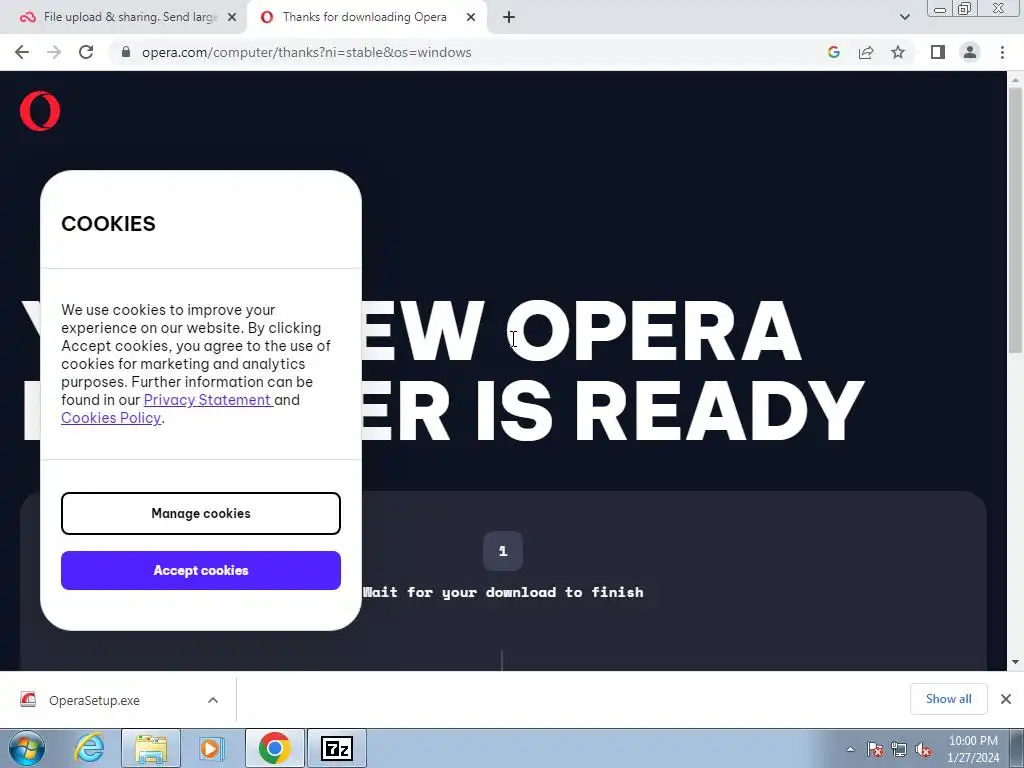Click the Opera logo on the page
The height and width of the screenshot is (768, 1024).
click(40, 110)
